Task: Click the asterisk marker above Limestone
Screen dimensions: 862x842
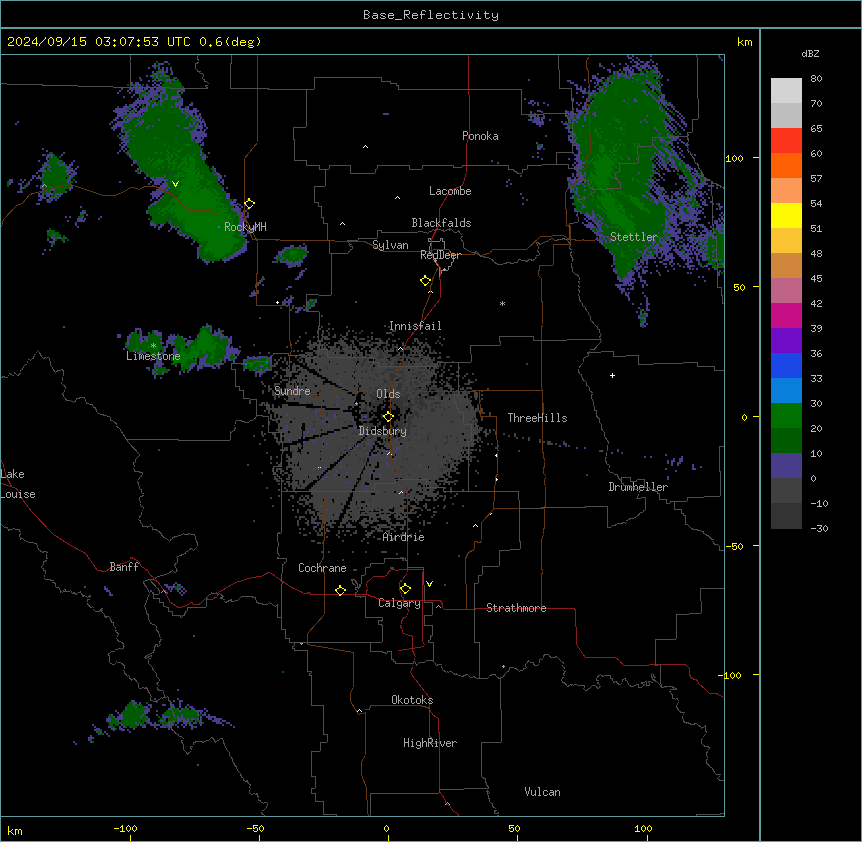Action: tap(153, 346)
